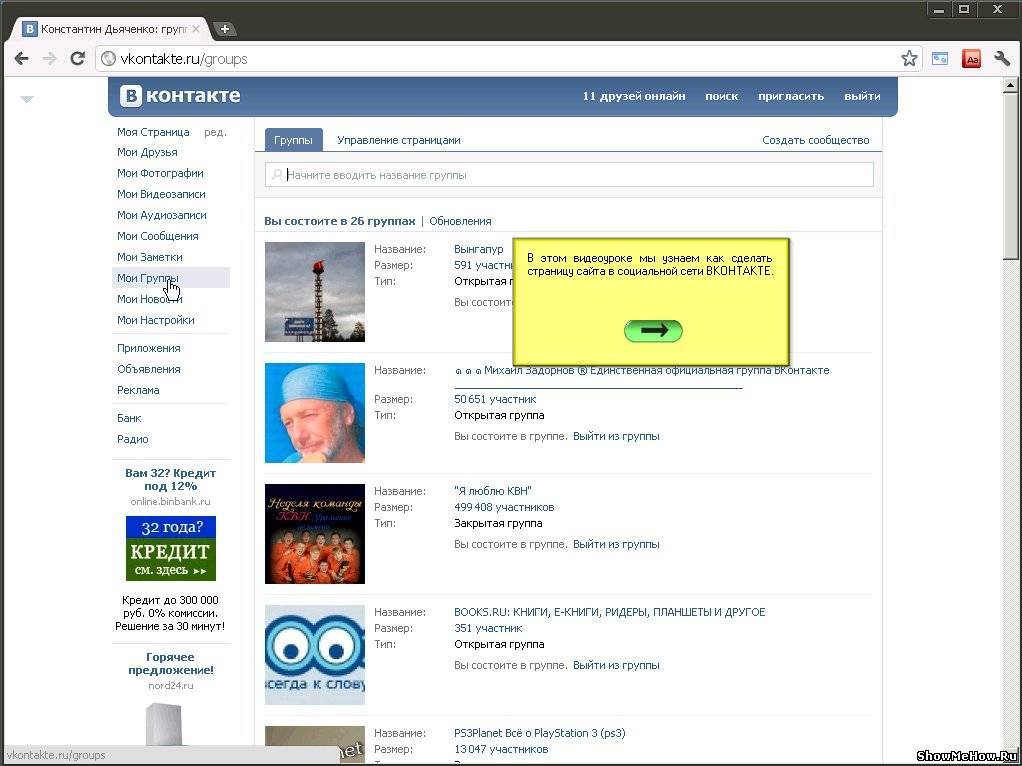Bookmark the page with the star icon
The width and height of the screenshot is (1022, 766).
909,59
